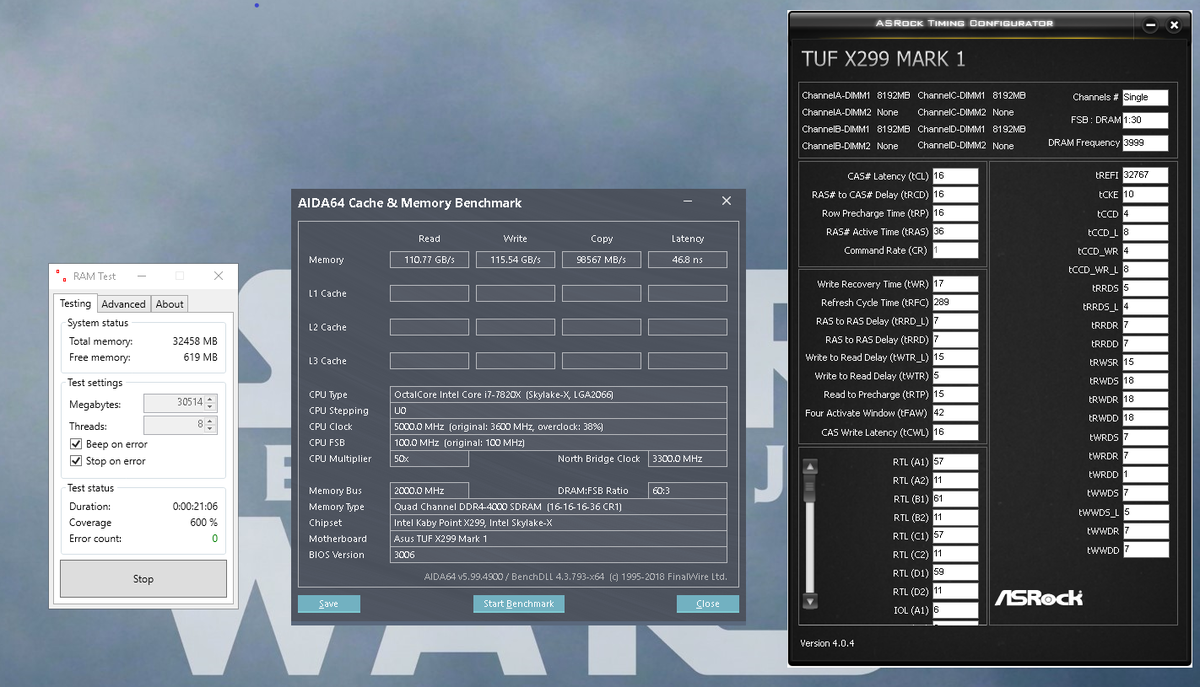Click the Memory Bus value 2000.0 MHz
The image size is (1200, 687).
pyautogui.click(x=429, y=491)
